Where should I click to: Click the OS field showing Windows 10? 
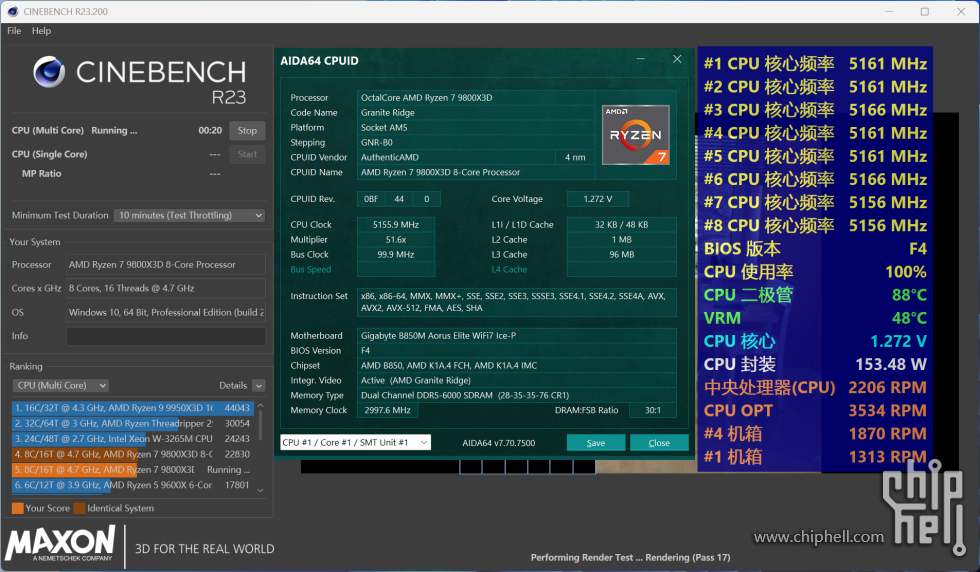tap(166, 313)
